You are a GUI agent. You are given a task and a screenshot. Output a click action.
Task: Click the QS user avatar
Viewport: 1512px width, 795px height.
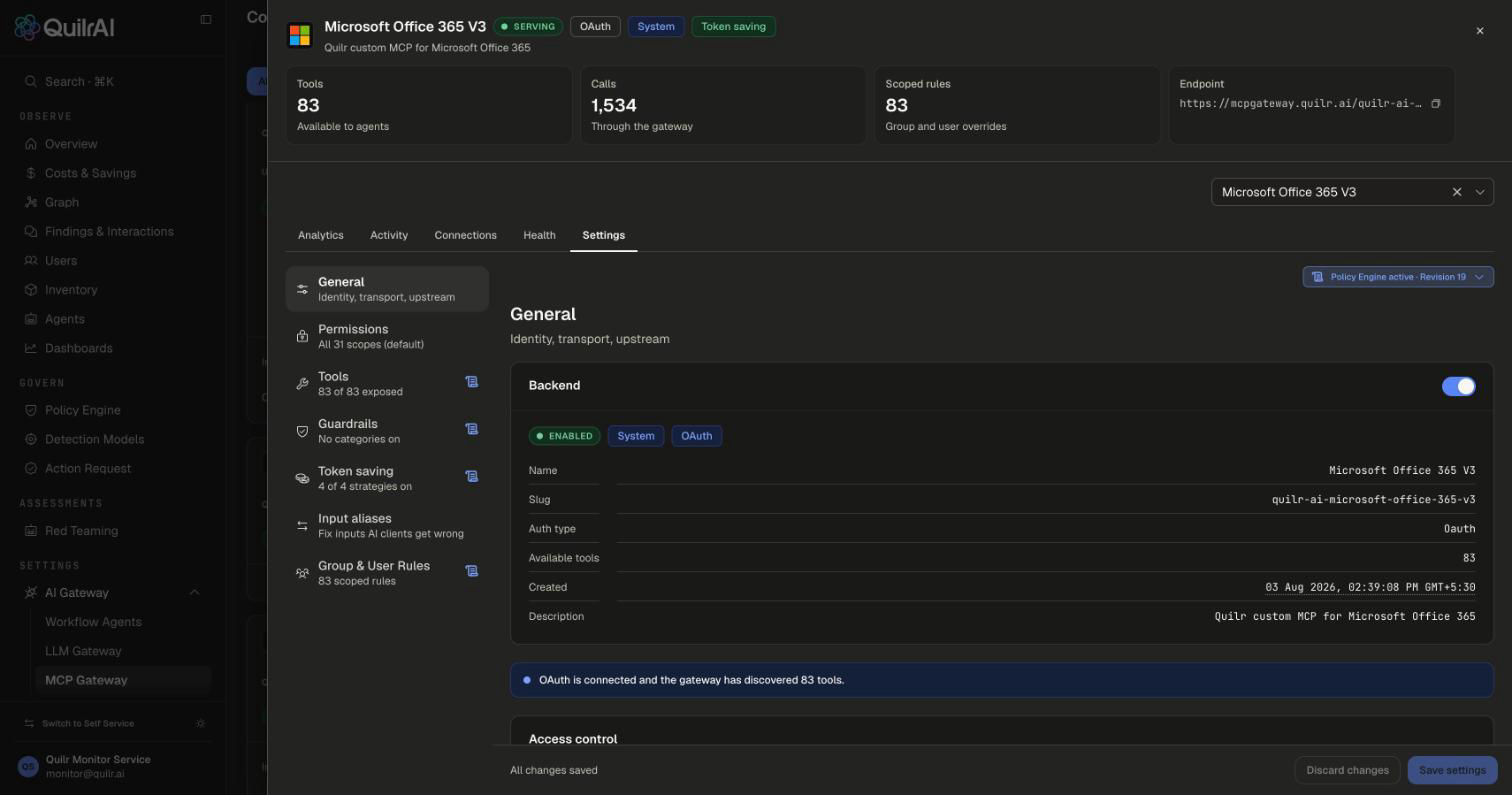click(28, 767)
